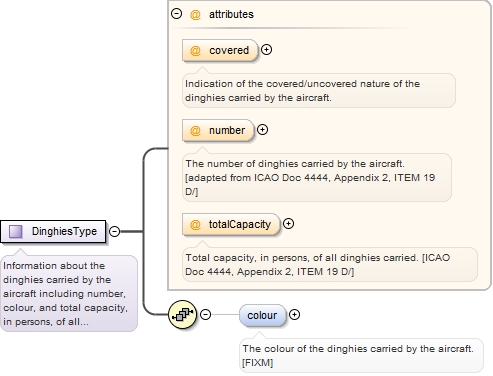Click the attributes header label
Screen dimensions: 493x376
pyautogui.click(x=231, y=14)
